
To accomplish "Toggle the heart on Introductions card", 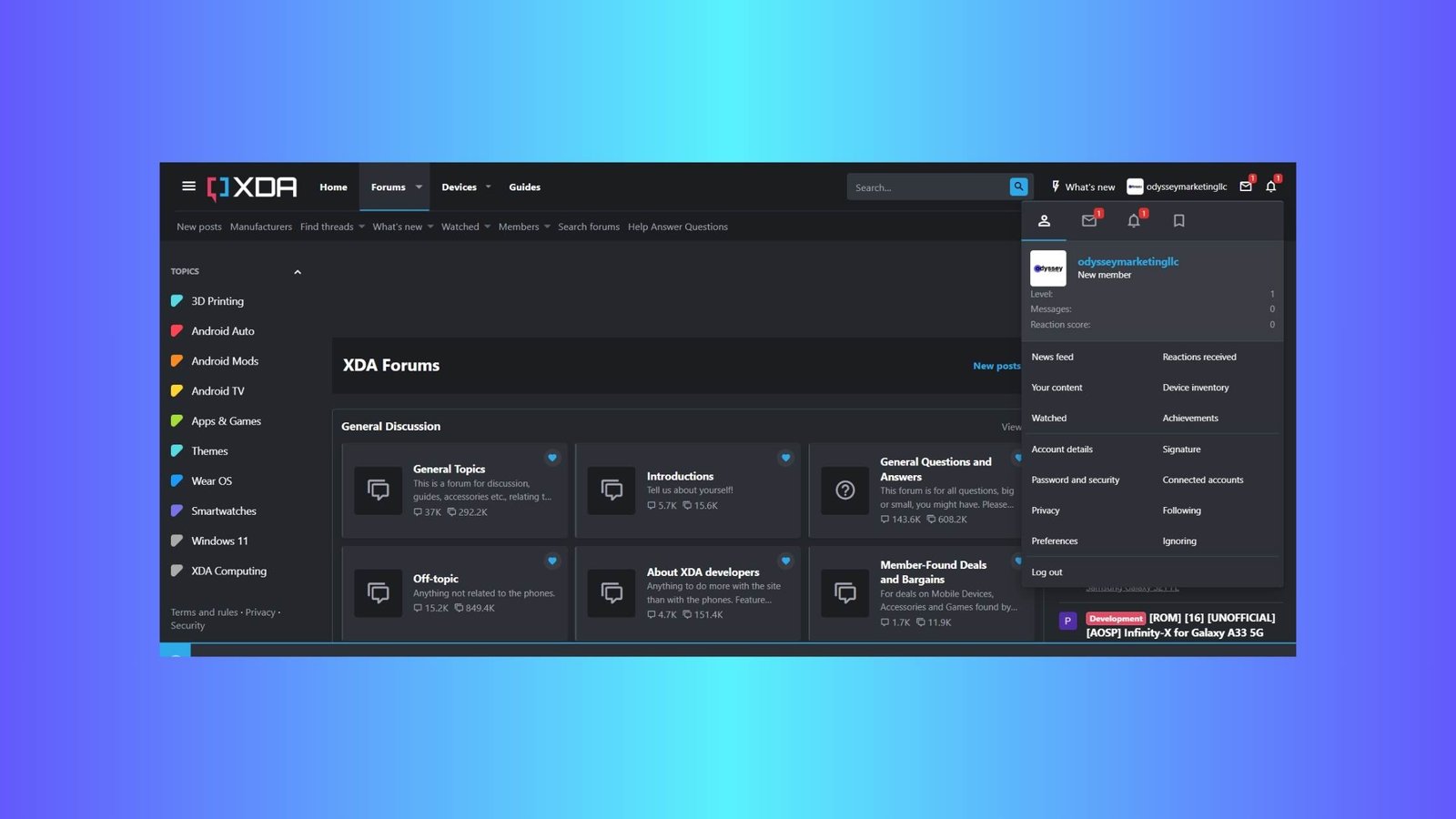I will (785, 458).
